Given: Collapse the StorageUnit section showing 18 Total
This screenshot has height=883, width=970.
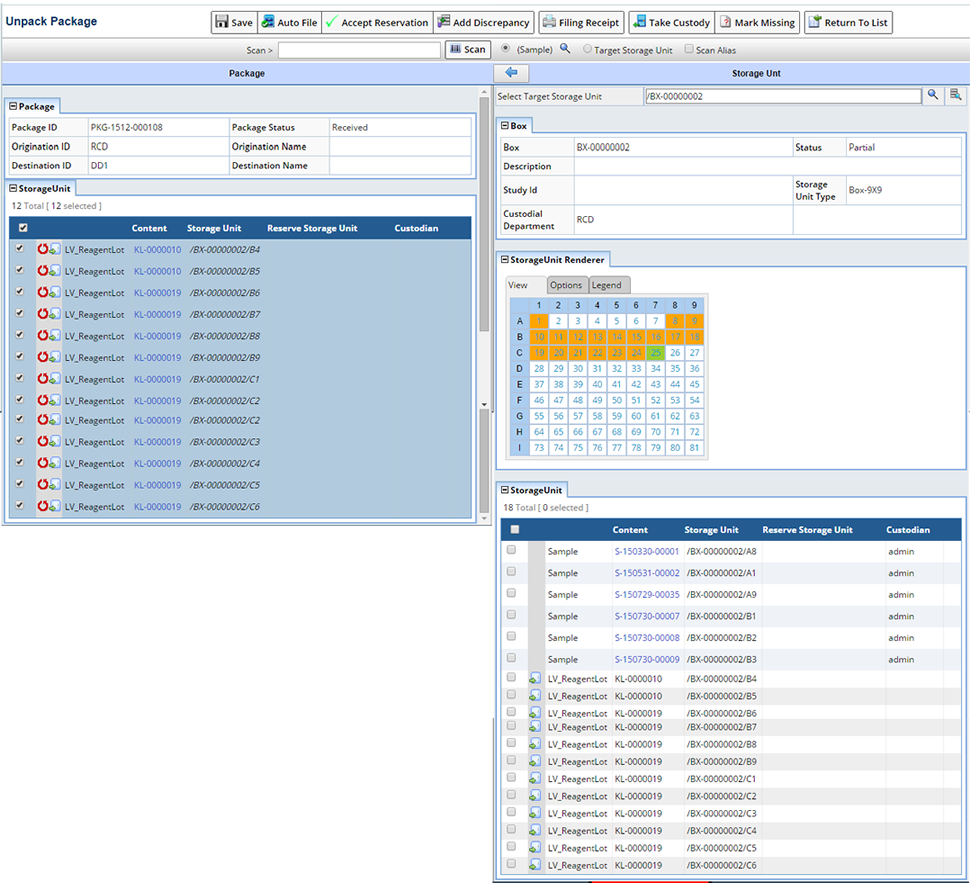Looking at the screenshot, I should coord(505,490).
